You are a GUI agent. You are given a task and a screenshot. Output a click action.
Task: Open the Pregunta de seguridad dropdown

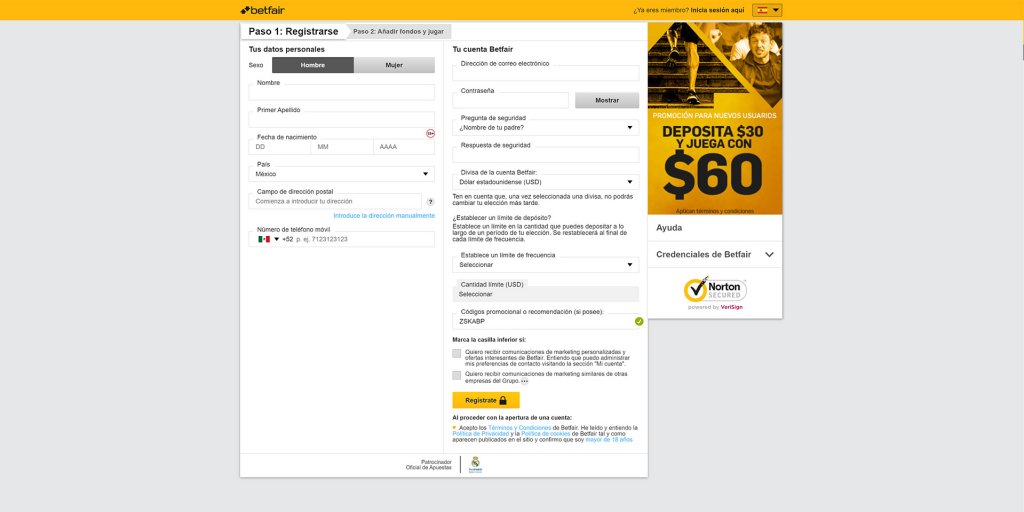click(546, 127)
